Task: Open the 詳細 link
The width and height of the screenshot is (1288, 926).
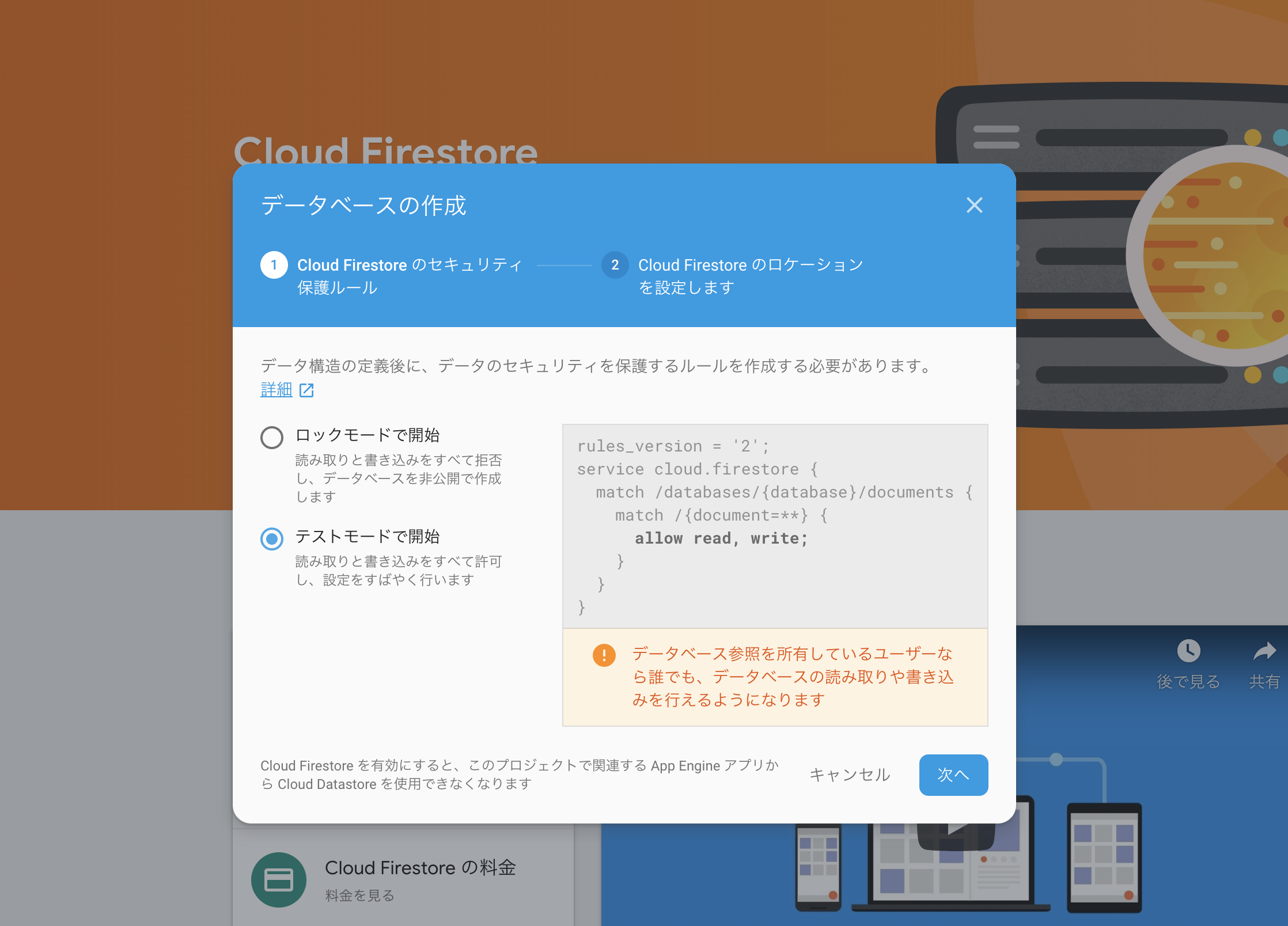Action: coord(276,390)
